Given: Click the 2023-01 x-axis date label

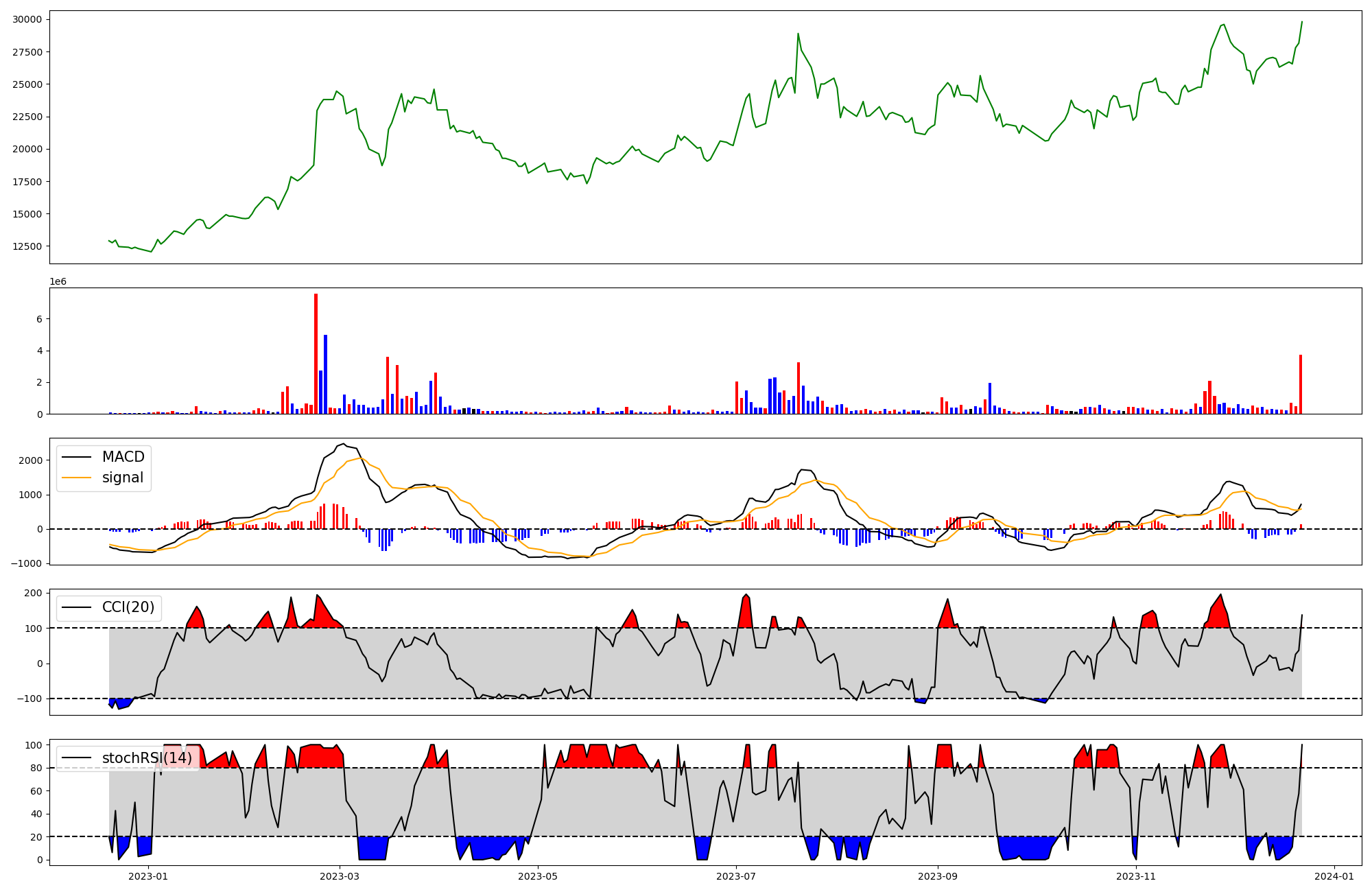Looking at the screenshot, I should pyautogui.click(x=148, y=876).
